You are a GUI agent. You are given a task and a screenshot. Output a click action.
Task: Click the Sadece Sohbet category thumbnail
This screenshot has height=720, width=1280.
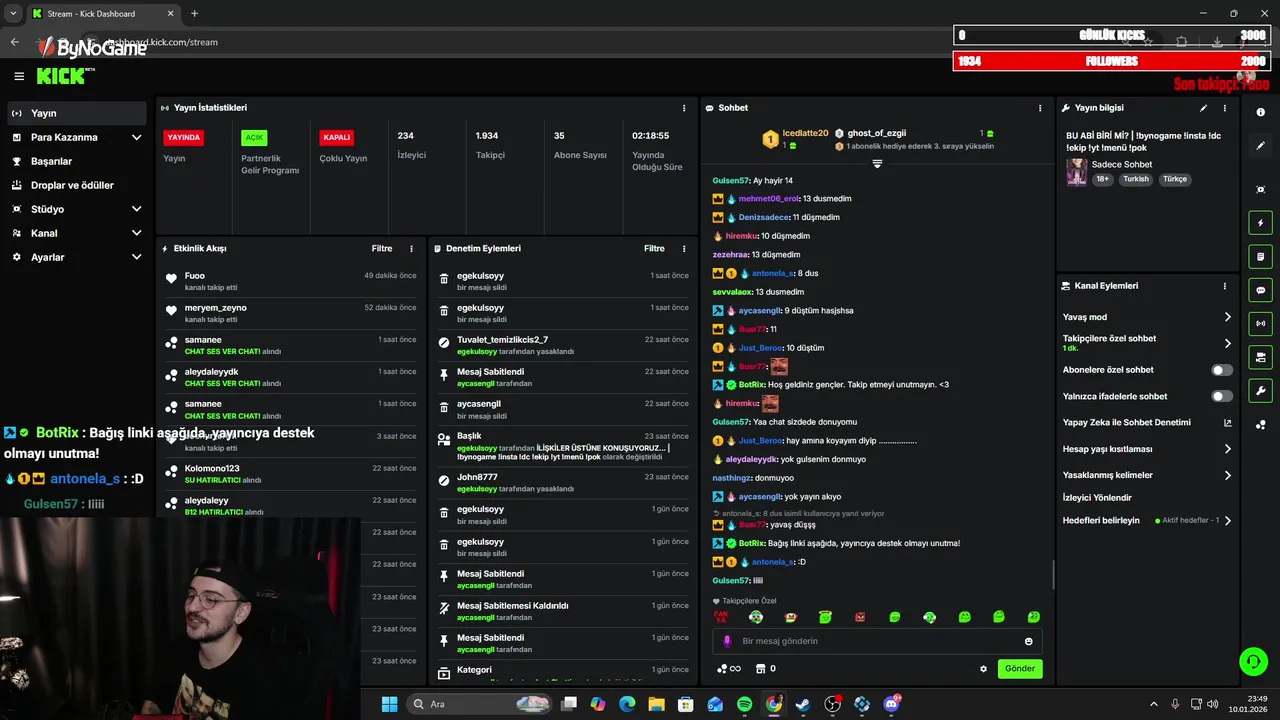tap(1076, 171)
